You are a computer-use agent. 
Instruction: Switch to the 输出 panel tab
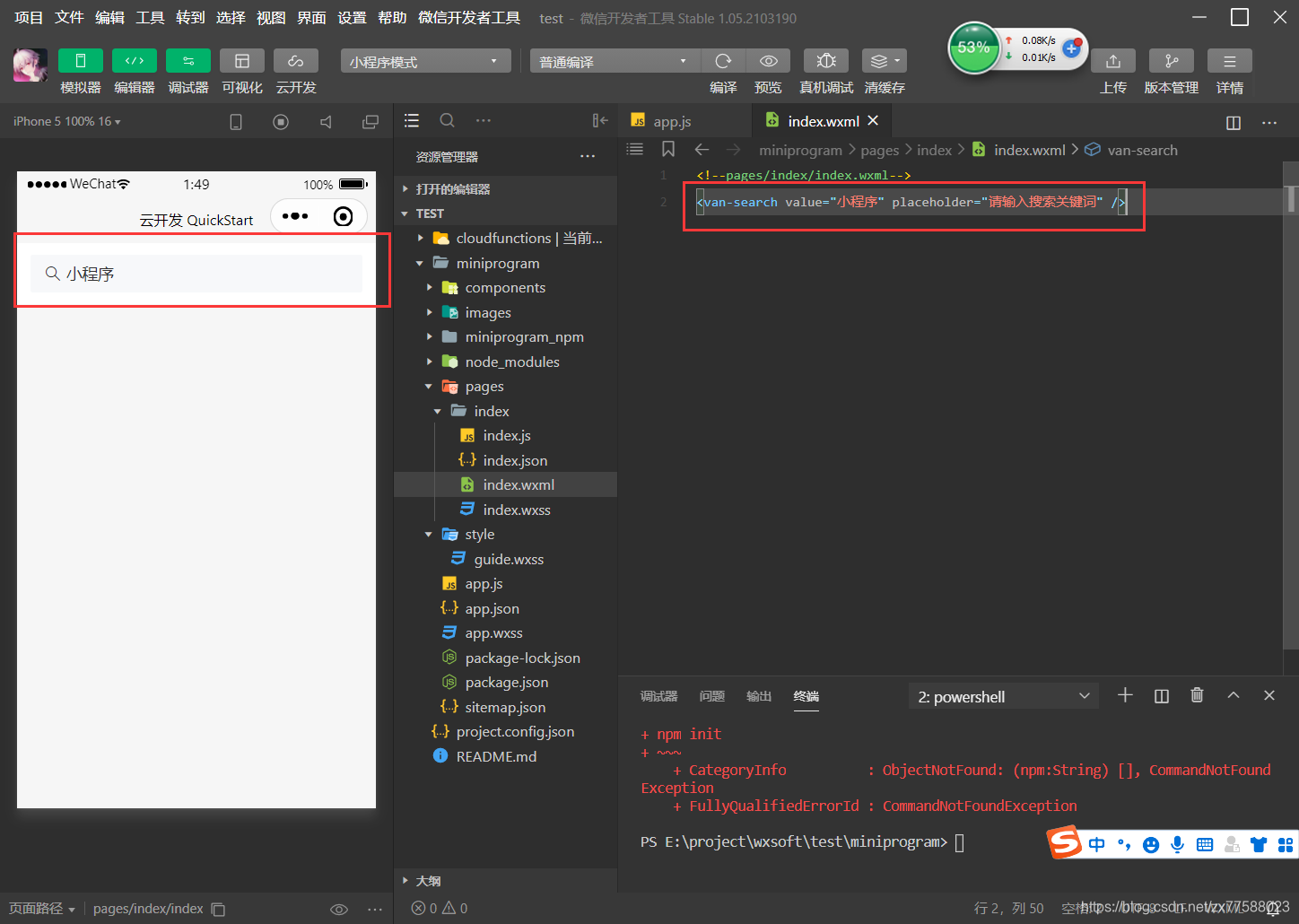click(x=759, y=696)
